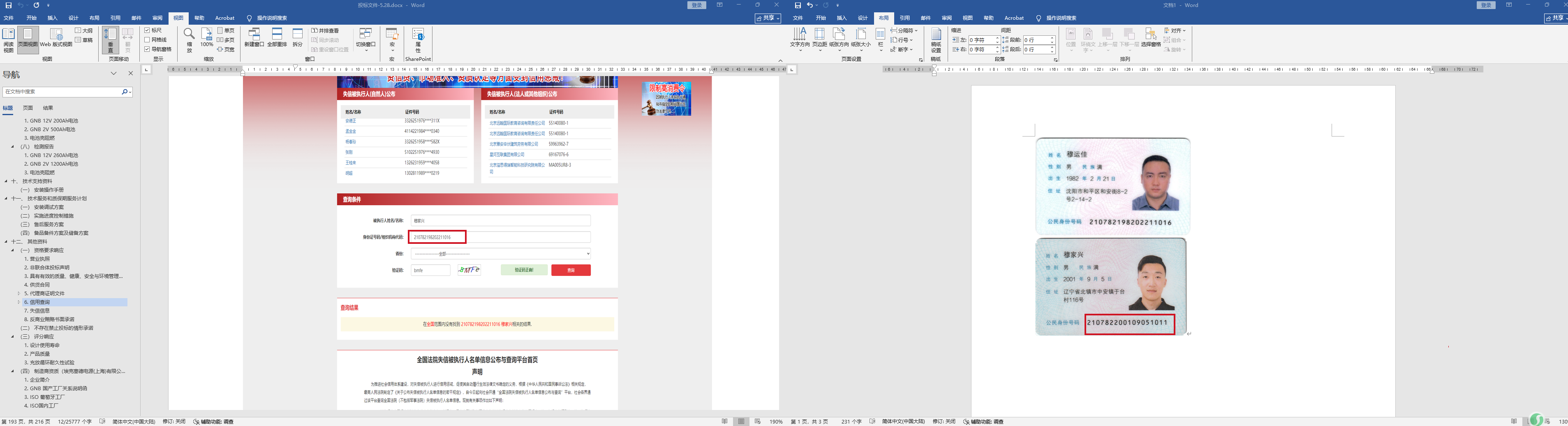Open 视图 tab in 文档1 window
Image resolution: width=1568 pixels, height=426 pixels.
[x=968, y=18]
